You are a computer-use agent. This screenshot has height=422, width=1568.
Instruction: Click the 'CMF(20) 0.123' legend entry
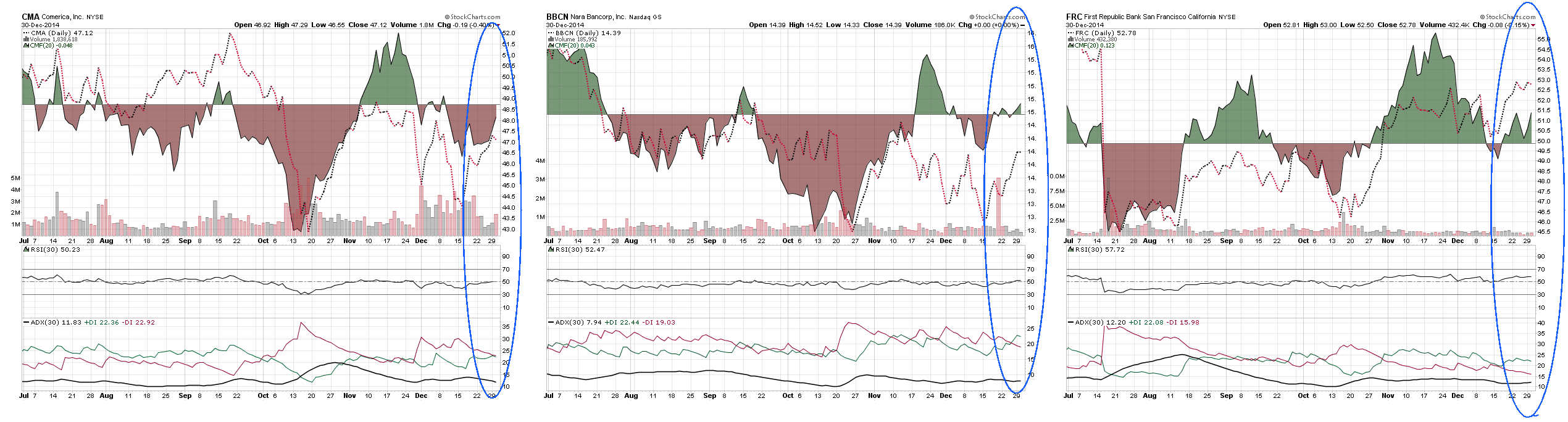(x=1095, y=45)
